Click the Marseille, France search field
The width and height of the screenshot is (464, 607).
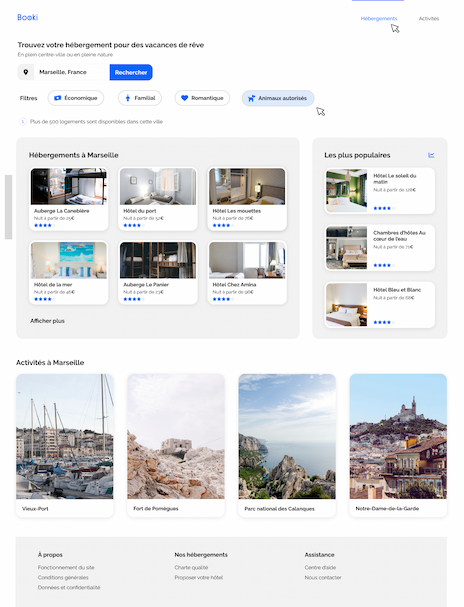click(72, 72)
